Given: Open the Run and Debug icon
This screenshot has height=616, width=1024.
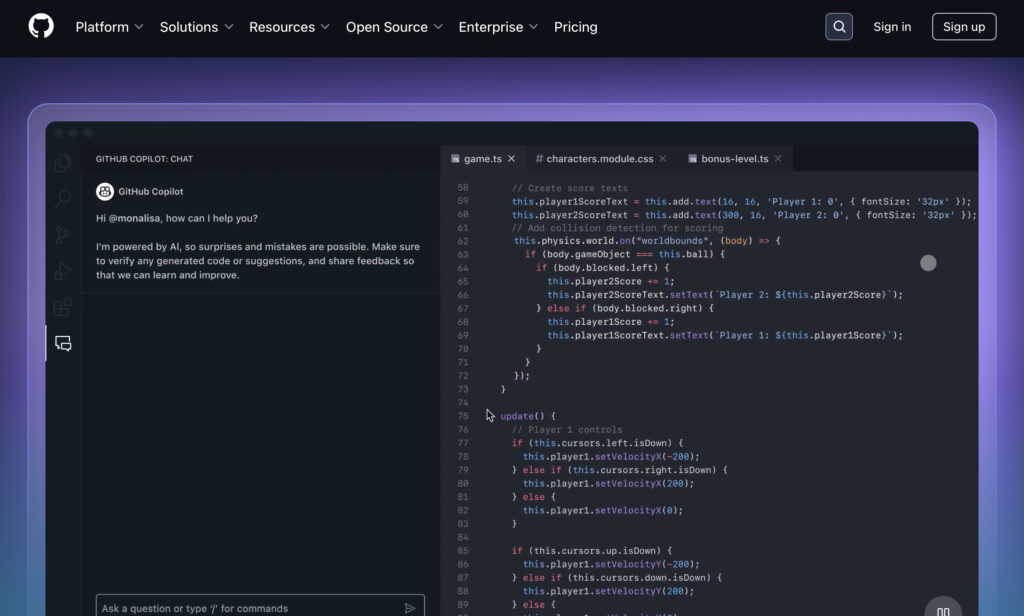Looking at the screenshot, I should pos(63,271).
